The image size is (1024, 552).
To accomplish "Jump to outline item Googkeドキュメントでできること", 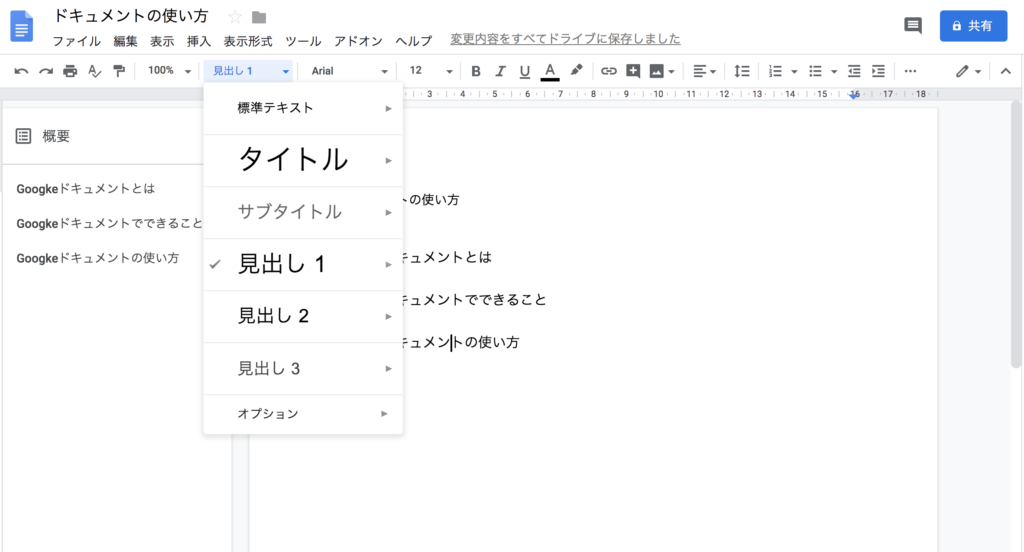I will 109,223.
